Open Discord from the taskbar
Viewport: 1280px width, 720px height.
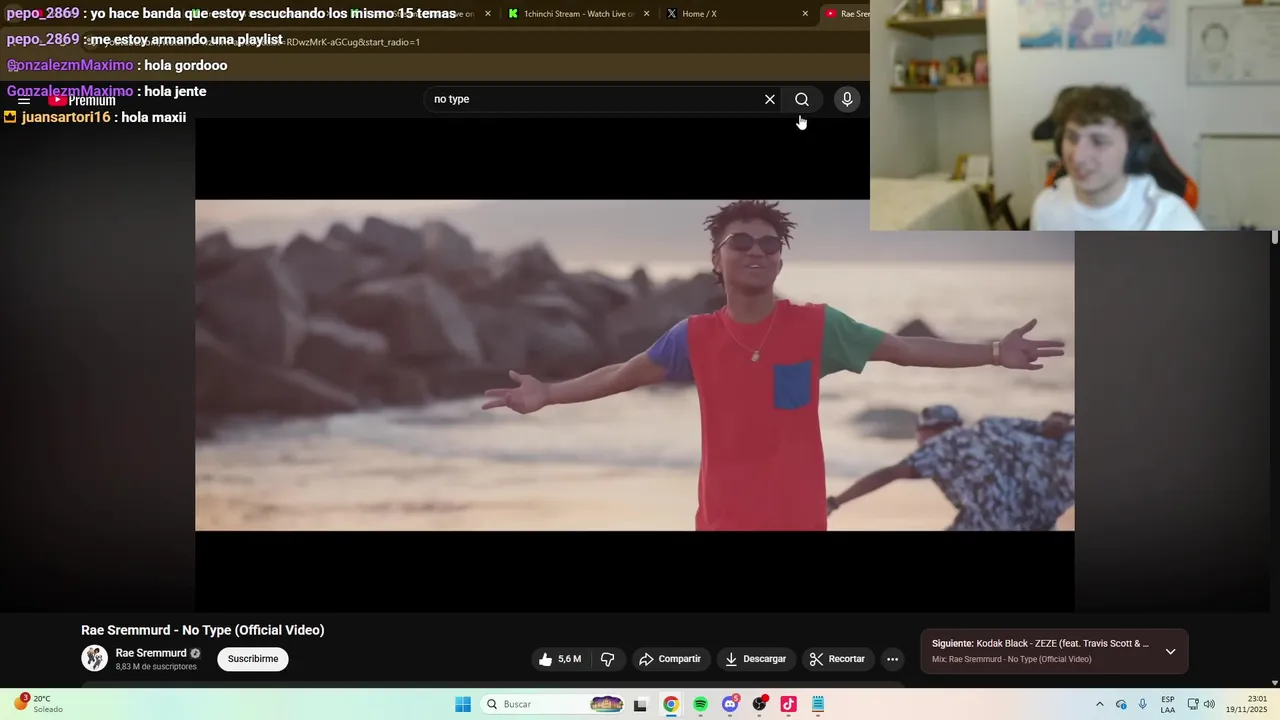730,704
